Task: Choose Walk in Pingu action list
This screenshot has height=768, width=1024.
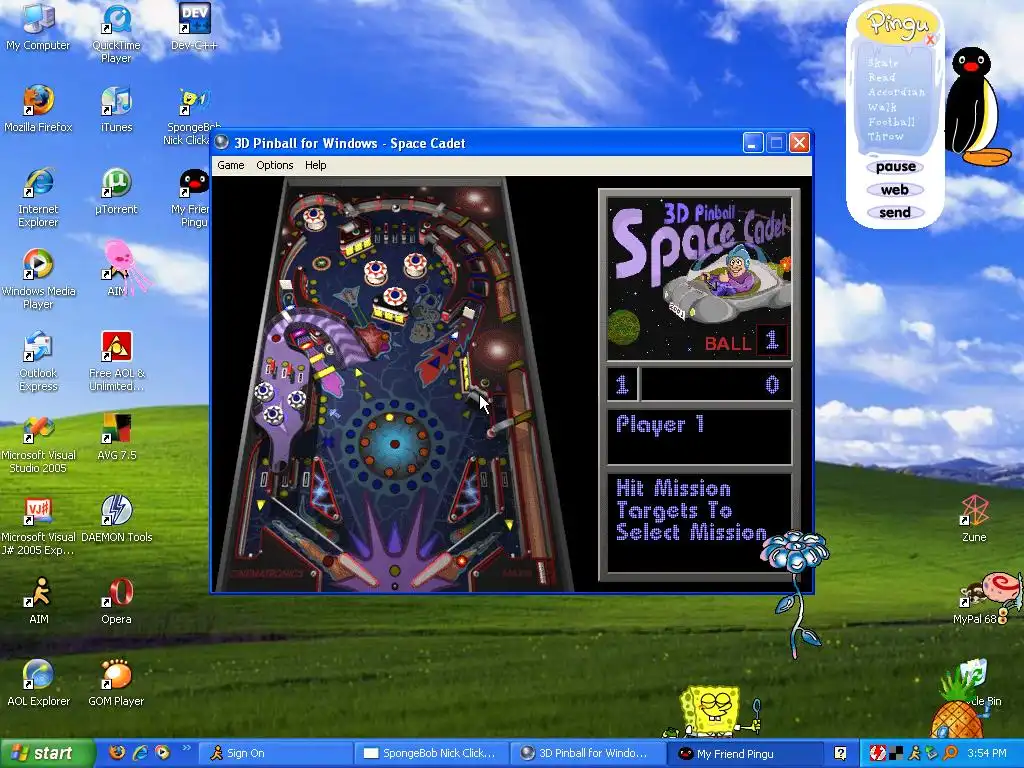Action: [882, 107]
